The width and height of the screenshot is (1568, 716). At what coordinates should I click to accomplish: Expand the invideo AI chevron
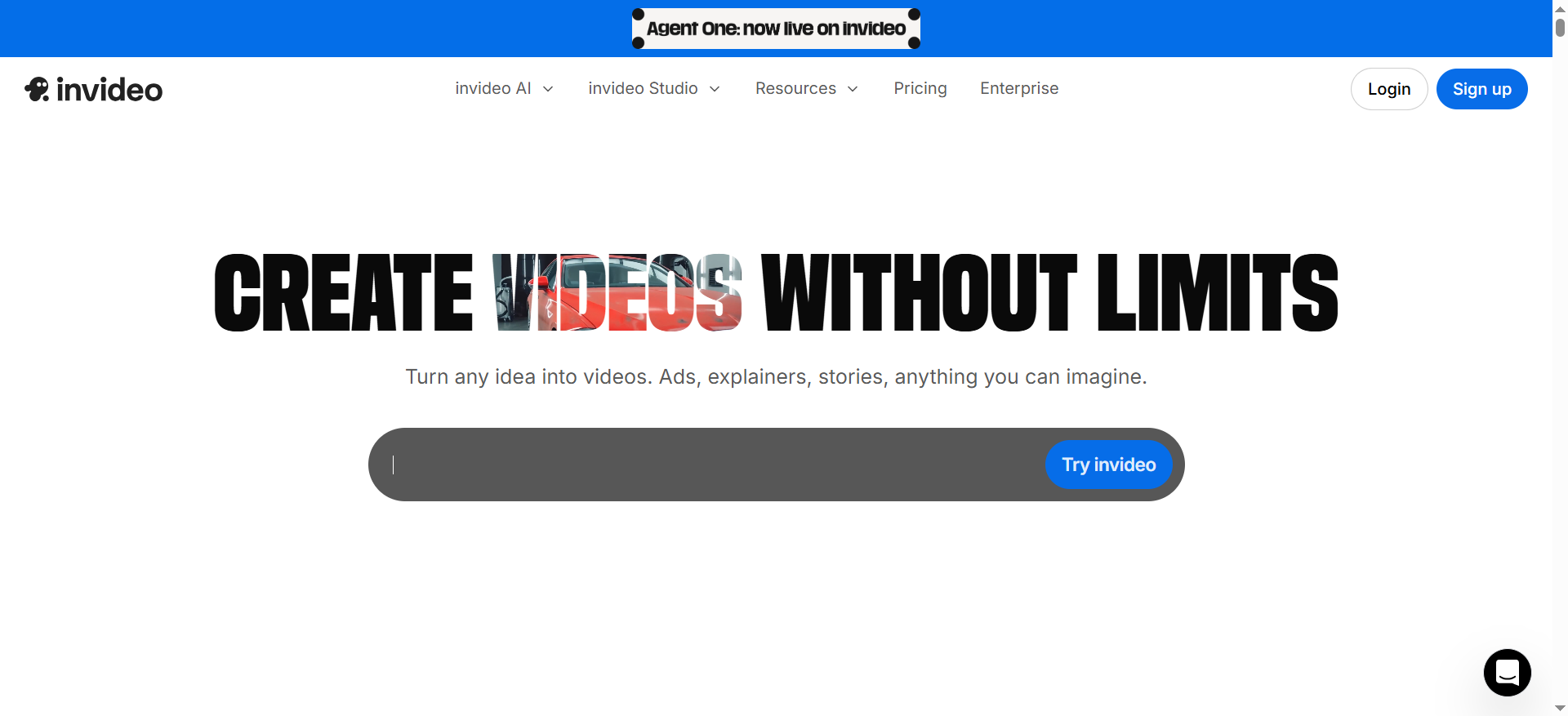click(x=548, y=89)
